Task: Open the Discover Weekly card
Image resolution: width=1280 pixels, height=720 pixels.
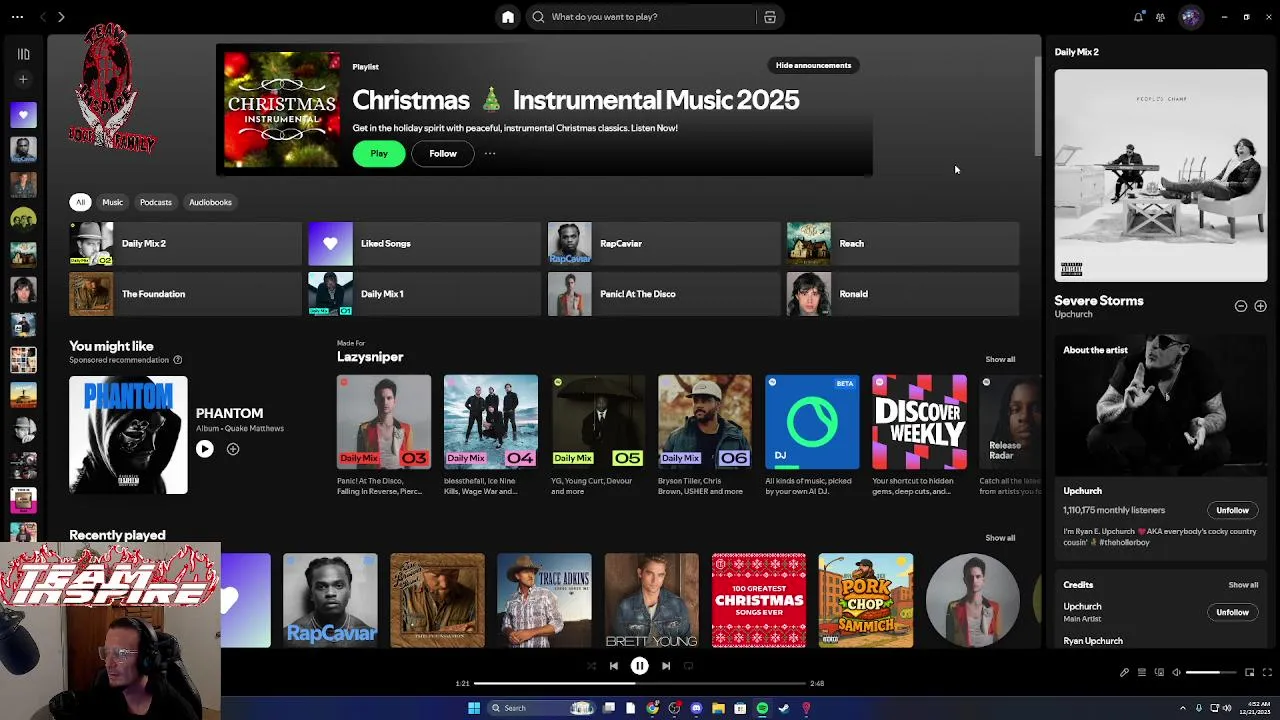Action: click(919, 436)
